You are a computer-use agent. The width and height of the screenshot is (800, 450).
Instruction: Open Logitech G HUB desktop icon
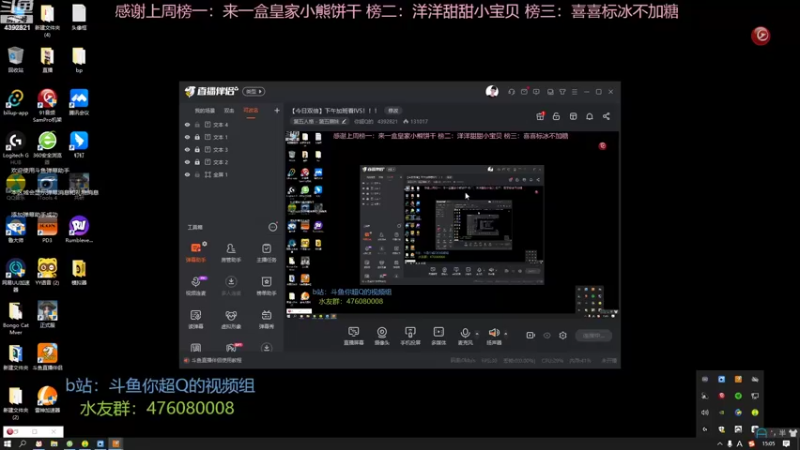point(16,147)
